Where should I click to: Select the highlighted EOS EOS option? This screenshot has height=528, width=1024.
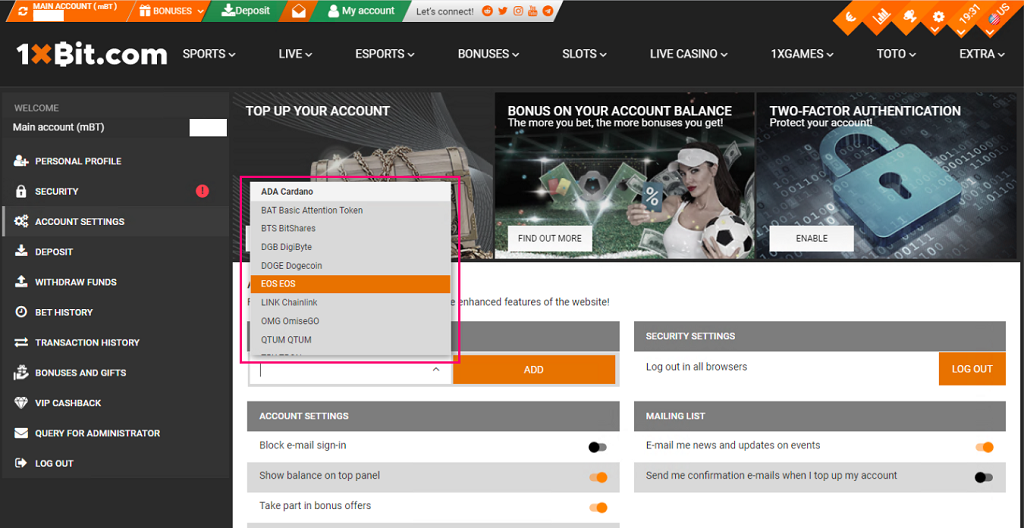(x=350, y=284)
